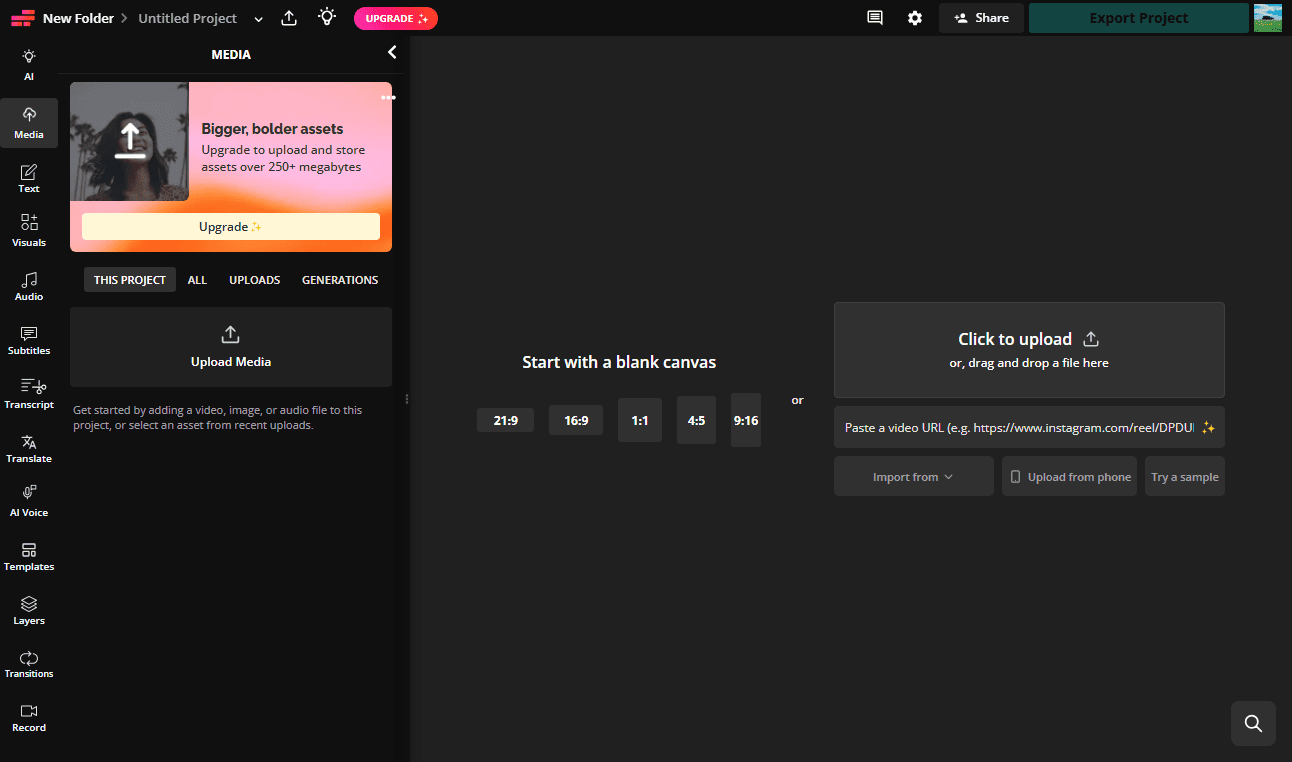Click the Export Project button
The image size is (1292, 762).
pyautogui.click(x=1139, y=18)
